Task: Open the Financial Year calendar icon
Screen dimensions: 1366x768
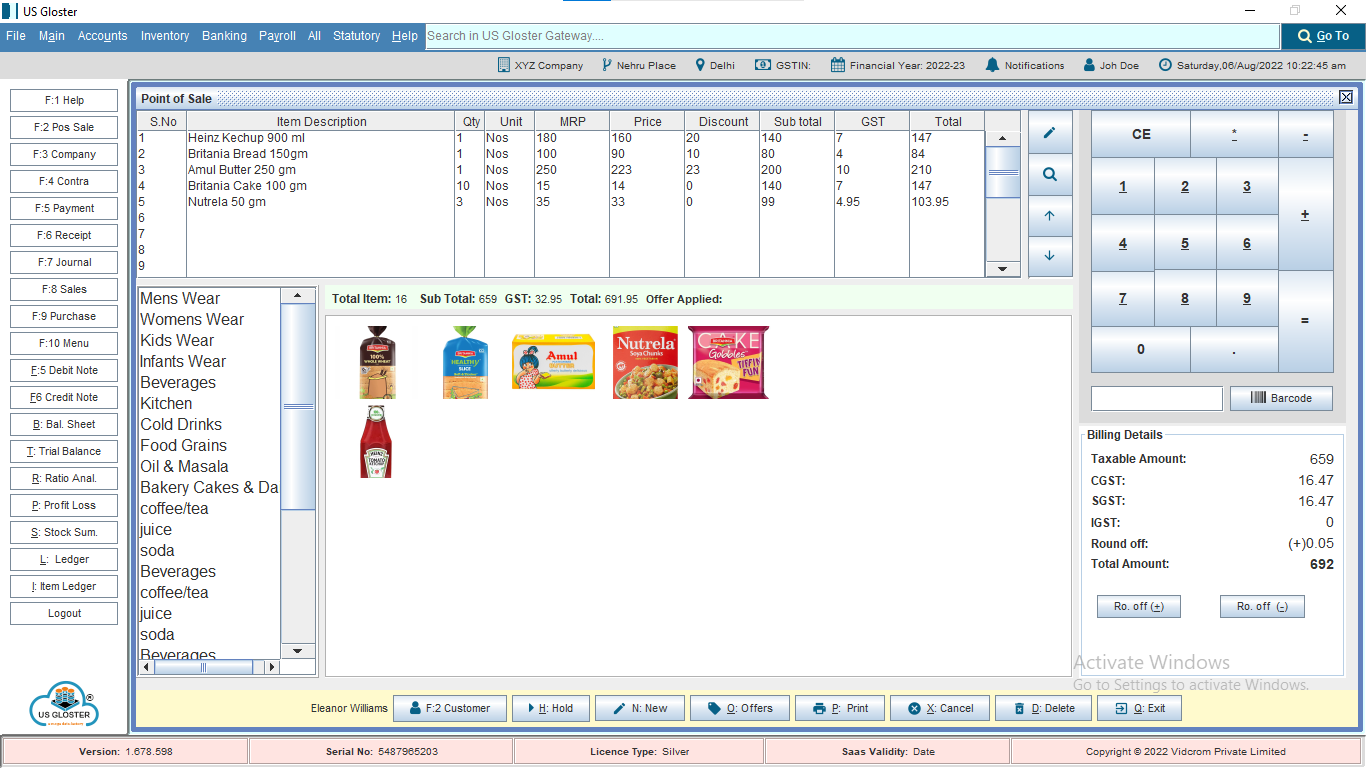Action: point(838,65)
